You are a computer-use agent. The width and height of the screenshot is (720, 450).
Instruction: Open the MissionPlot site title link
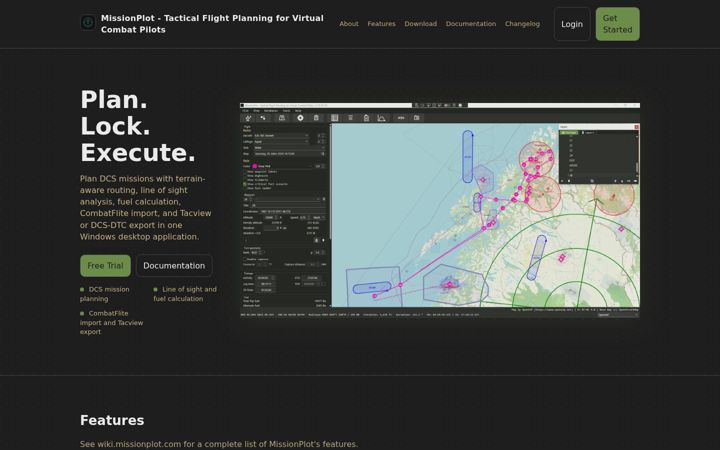212,24
